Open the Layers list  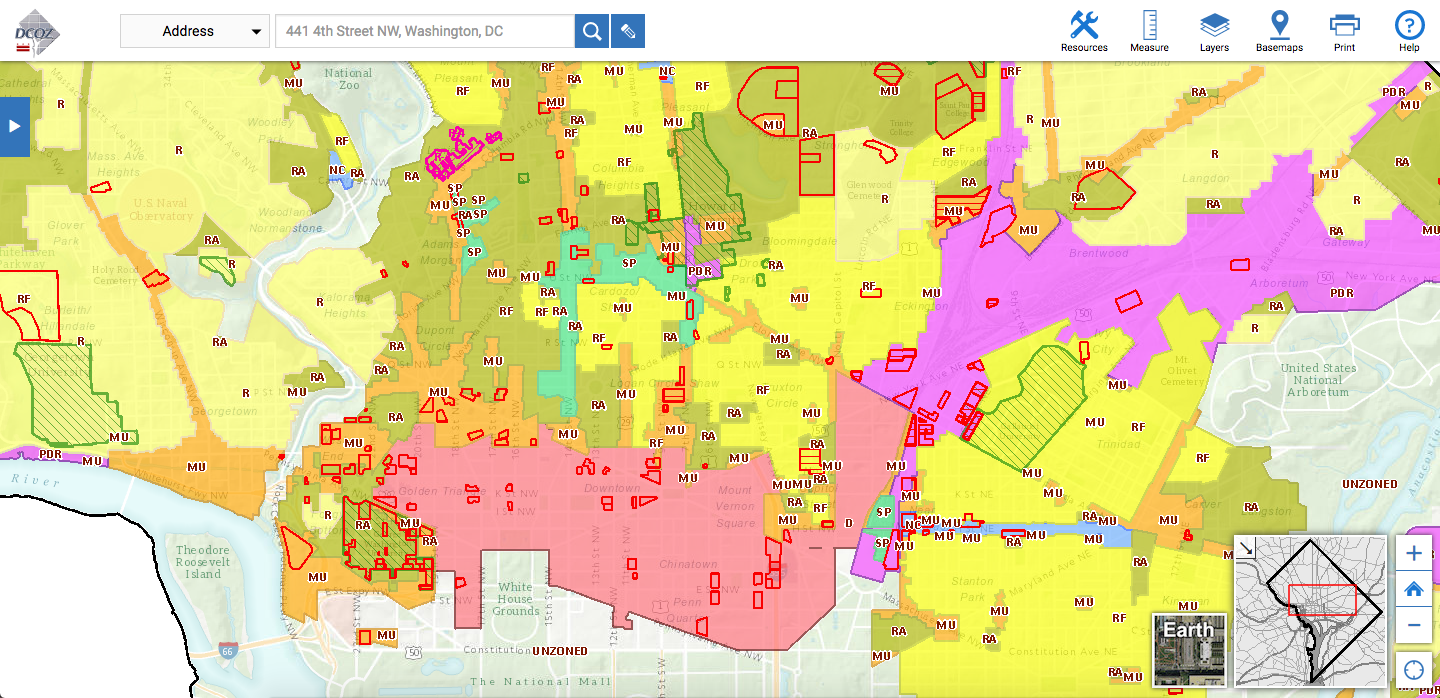click(1214, 30)
